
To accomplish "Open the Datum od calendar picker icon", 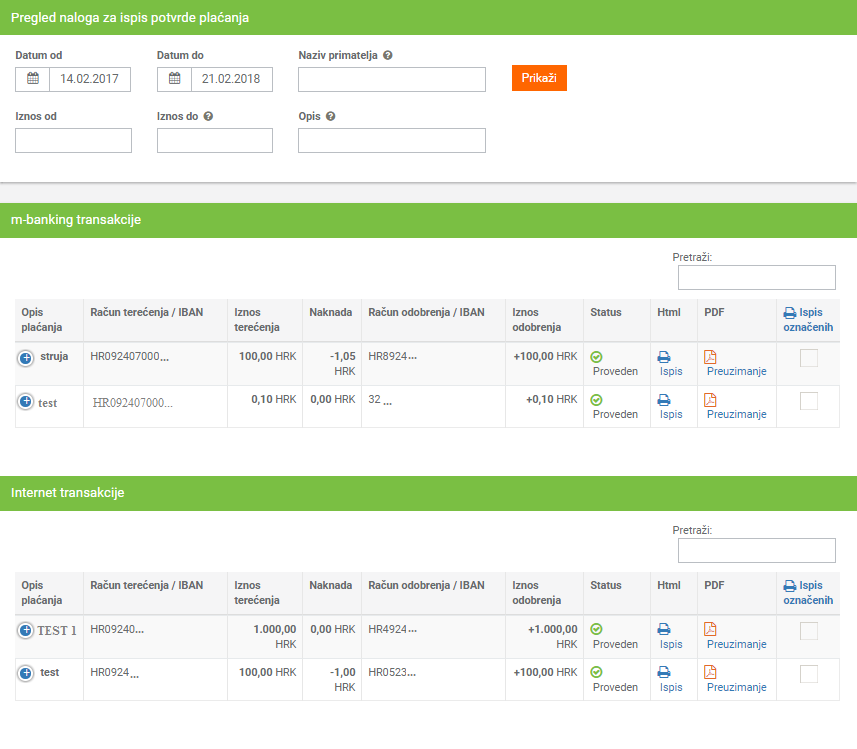I will coord(33,79).
